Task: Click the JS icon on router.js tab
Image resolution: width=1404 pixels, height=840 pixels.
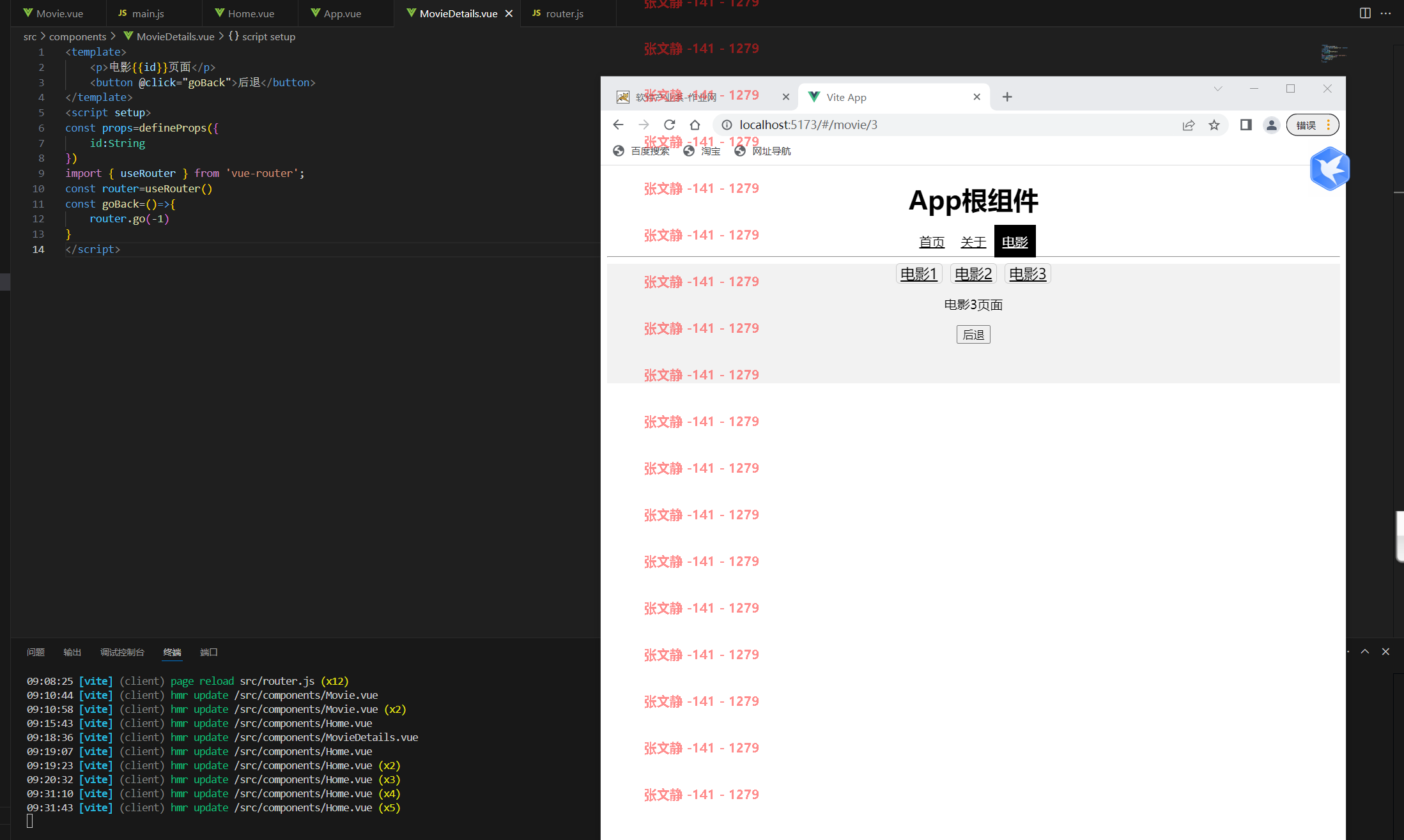Action: (536, 13)
